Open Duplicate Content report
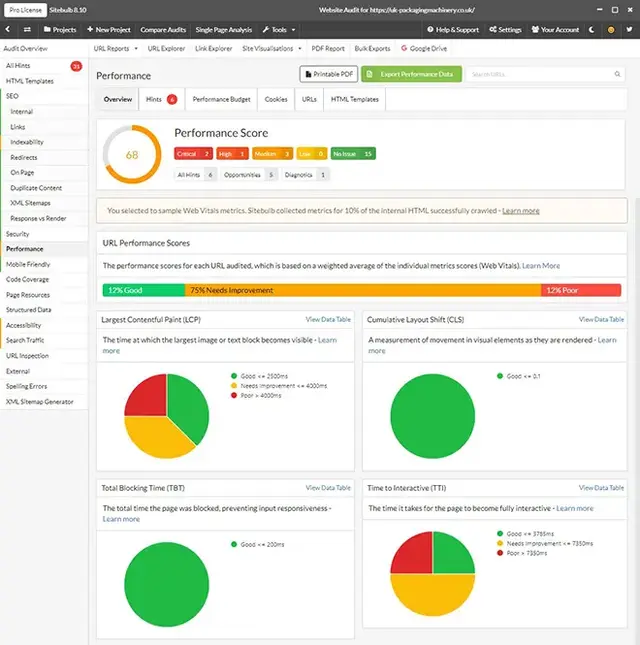This screenshot has width=640, height=645. [36, 188]
